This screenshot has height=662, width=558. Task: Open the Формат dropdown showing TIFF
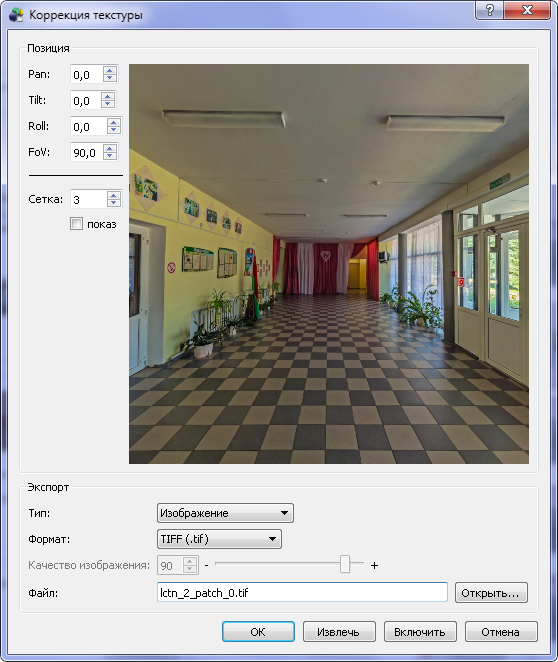(219, 539)
